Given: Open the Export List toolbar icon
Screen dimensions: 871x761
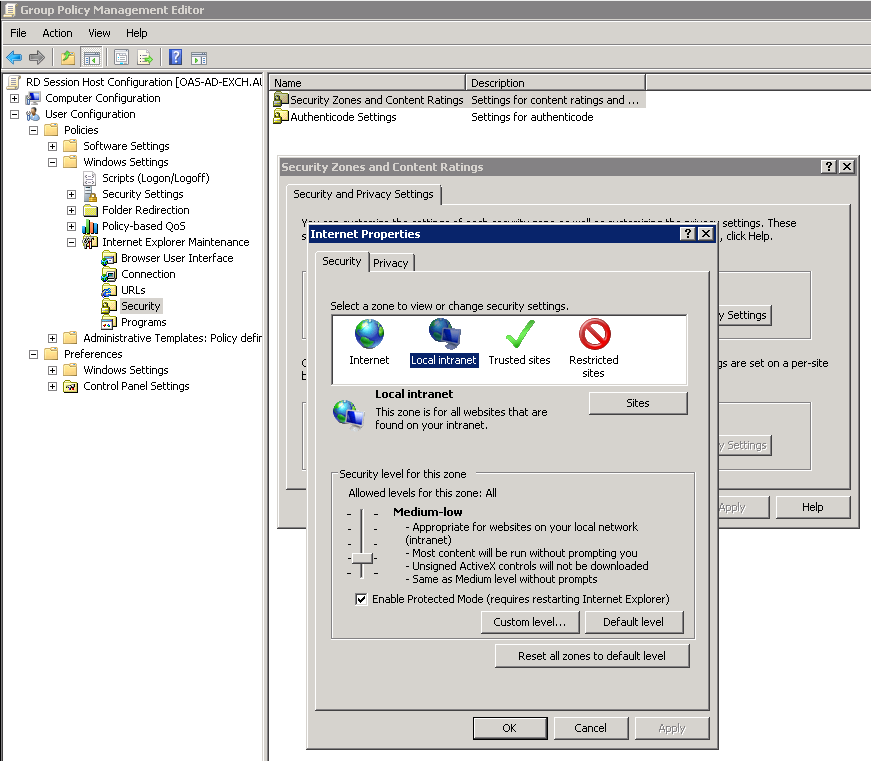Looking at the screenshot, I should [147, 57].
